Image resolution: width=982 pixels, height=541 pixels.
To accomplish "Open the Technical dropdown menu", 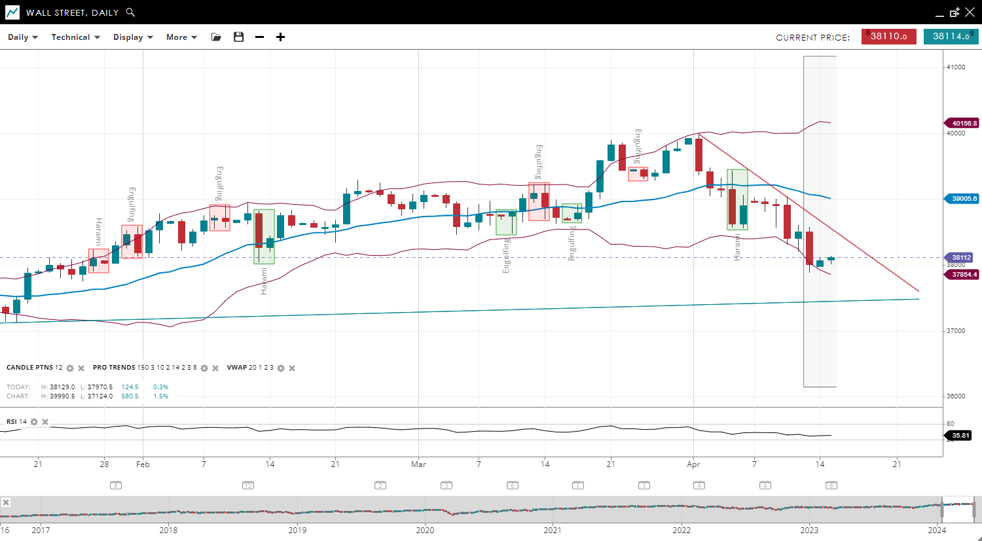I will click(x=76, y=37).
